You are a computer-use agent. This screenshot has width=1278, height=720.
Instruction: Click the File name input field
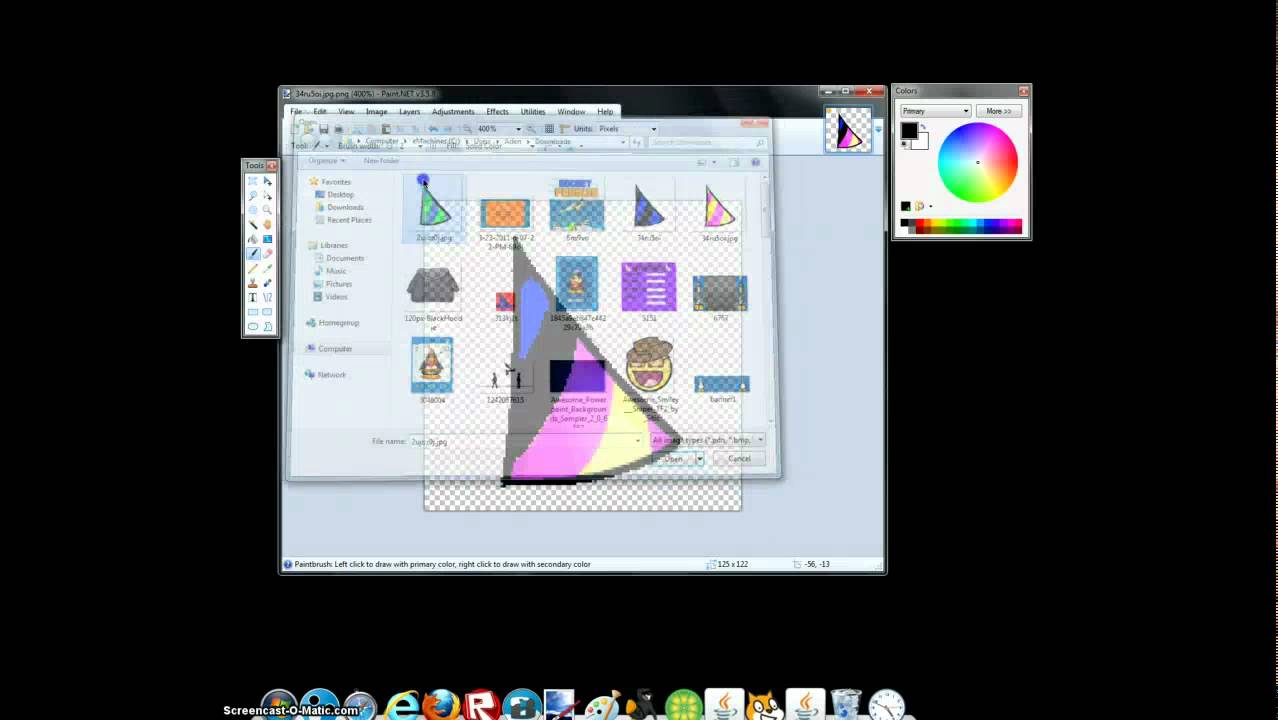pyautogui.click(x=525, y=441)
